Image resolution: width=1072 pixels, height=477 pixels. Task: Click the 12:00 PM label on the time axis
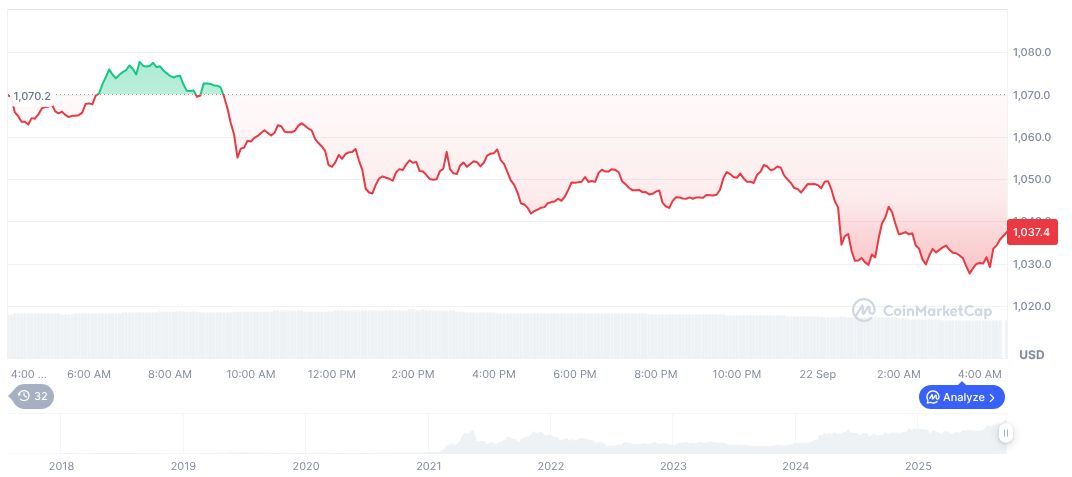click(x=331, y=374)
